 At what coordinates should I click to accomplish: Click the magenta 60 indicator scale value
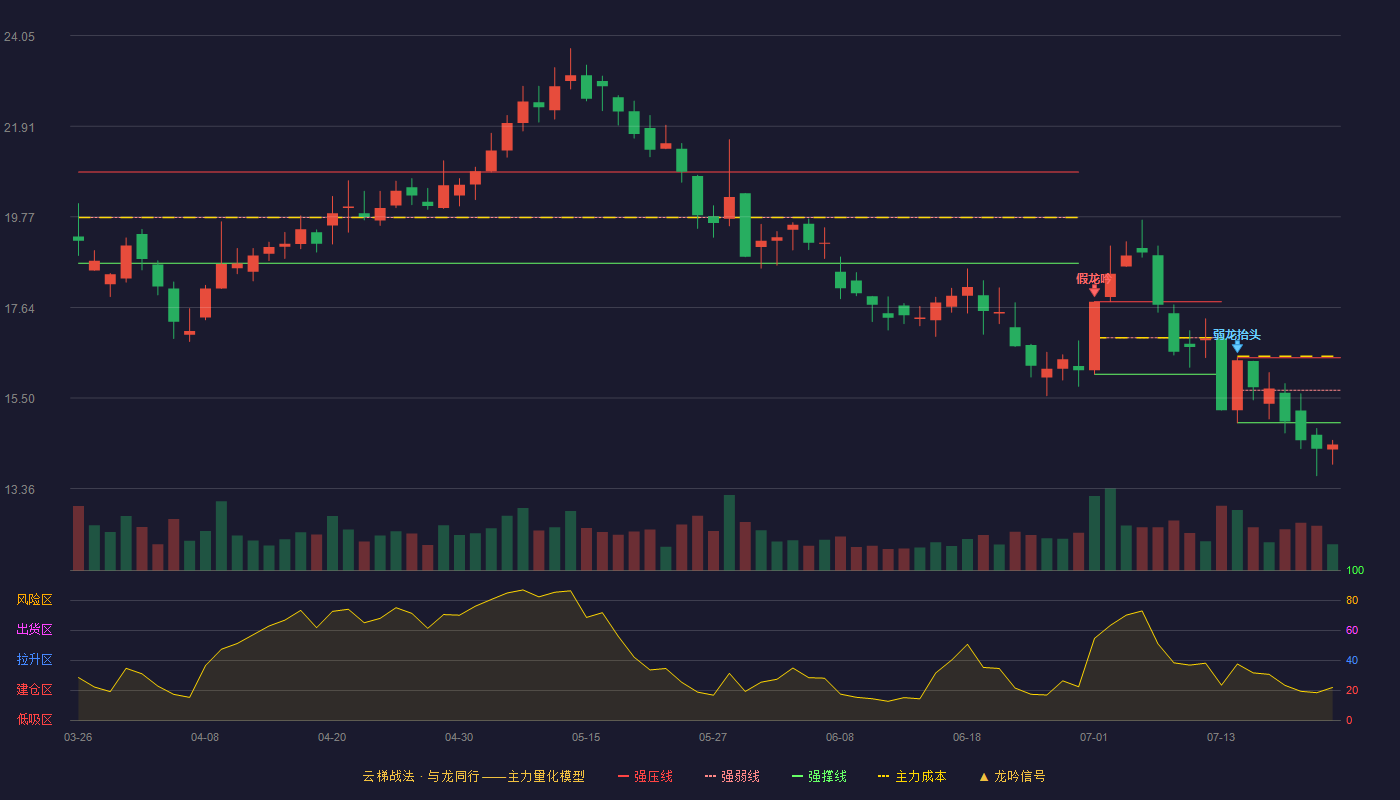1352,631
